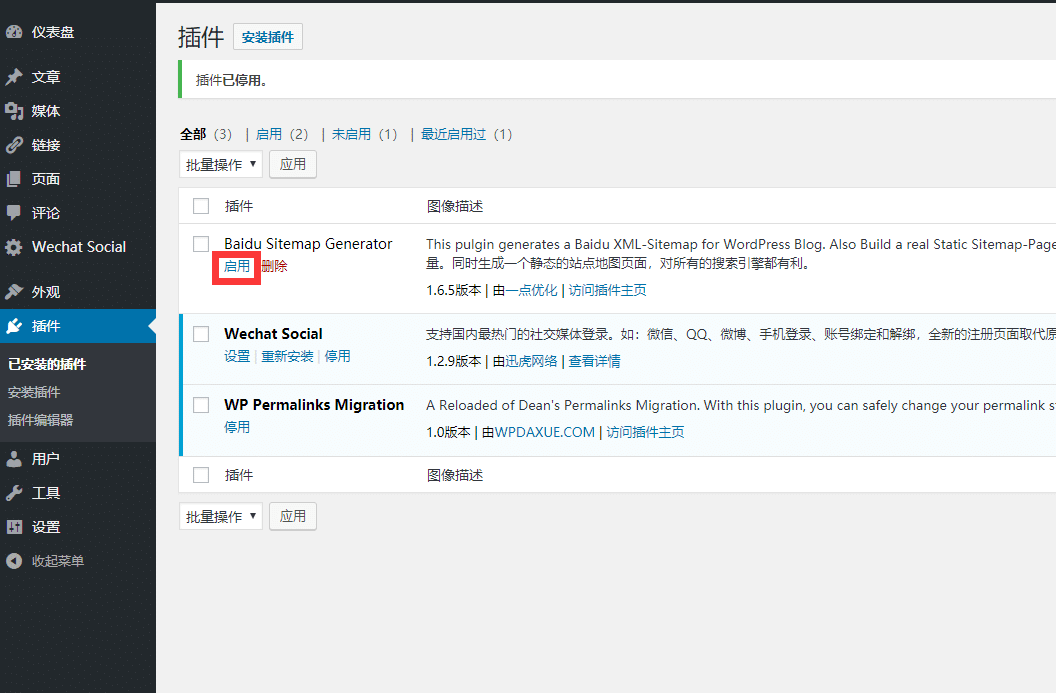Image resolution: width=1056 pixels, height=693 pixels.
Task: Click the 安装插件 install plugin button
Action: point(267,36)
